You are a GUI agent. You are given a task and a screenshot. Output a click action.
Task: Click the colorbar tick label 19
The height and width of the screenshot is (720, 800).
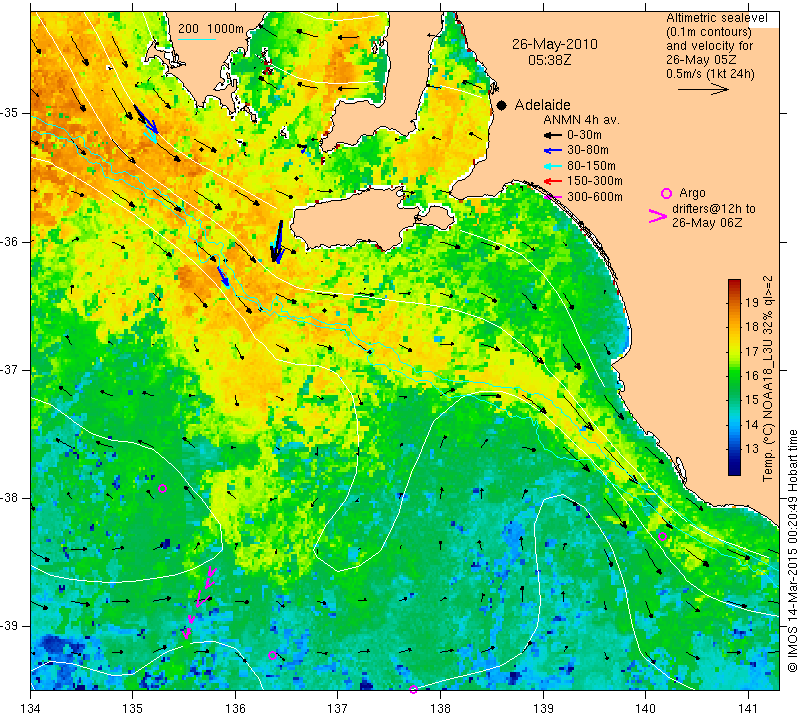coord(752,302)
